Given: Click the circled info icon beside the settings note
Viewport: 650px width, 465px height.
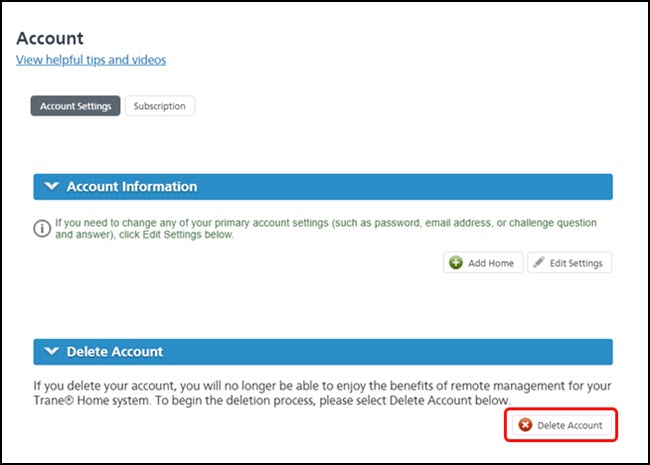Looking at the screenshot, I should pyautogui.click(x=42, y=229).
